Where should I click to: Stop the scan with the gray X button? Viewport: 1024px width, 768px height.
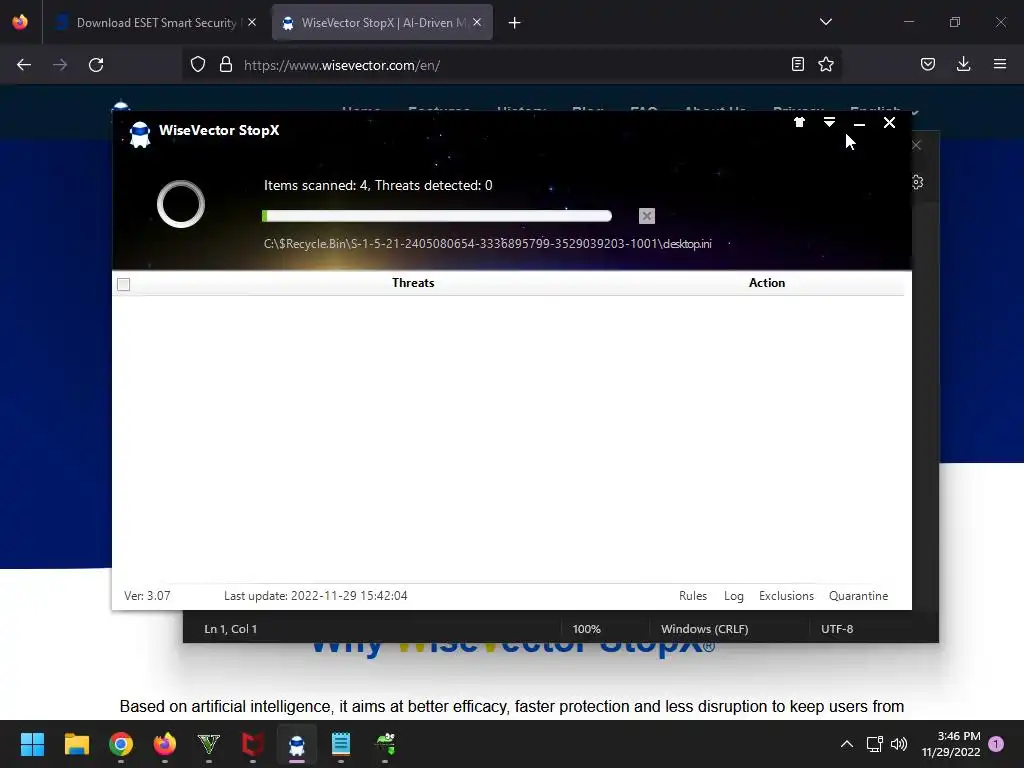(x=647, y=216)
